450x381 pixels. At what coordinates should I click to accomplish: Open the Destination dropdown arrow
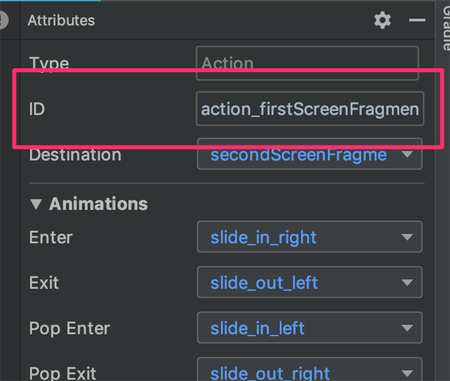click(407, 154)
